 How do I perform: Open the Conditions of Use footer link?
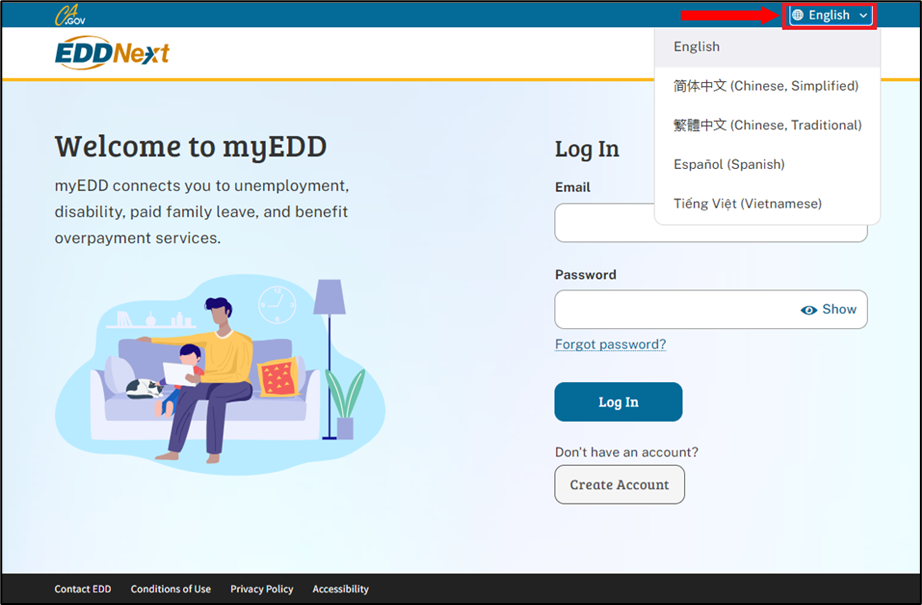tap(170, 589)
